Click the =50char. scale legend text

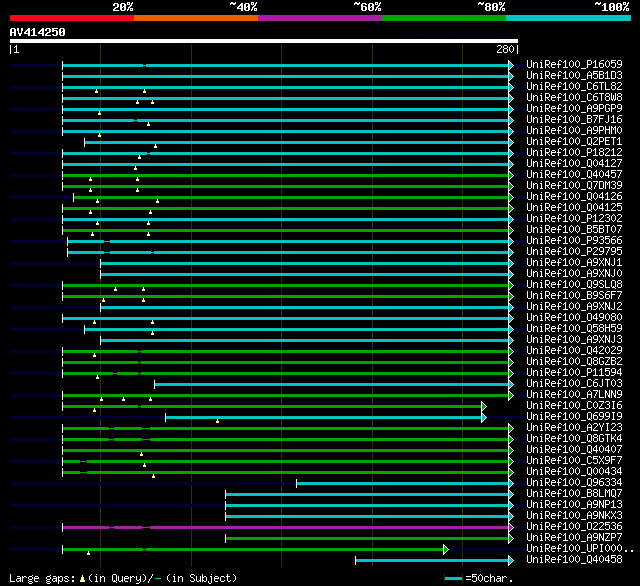489,579
